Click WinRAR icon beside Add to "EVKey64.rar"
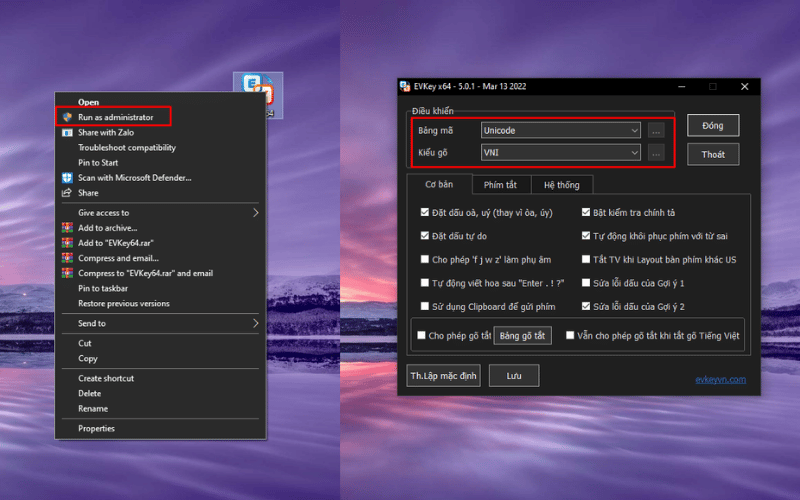This screenshot has width=800, height=500. [67, 243]
